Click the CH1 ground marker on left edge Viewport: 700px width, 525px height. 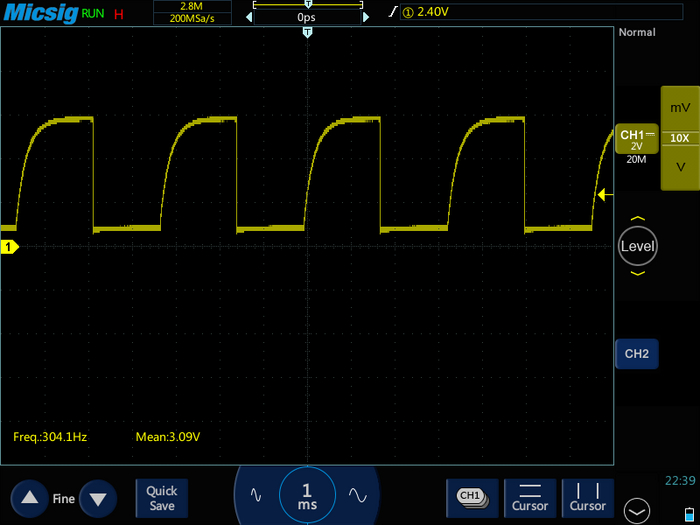pyautogui.click(x=9, y=246)
